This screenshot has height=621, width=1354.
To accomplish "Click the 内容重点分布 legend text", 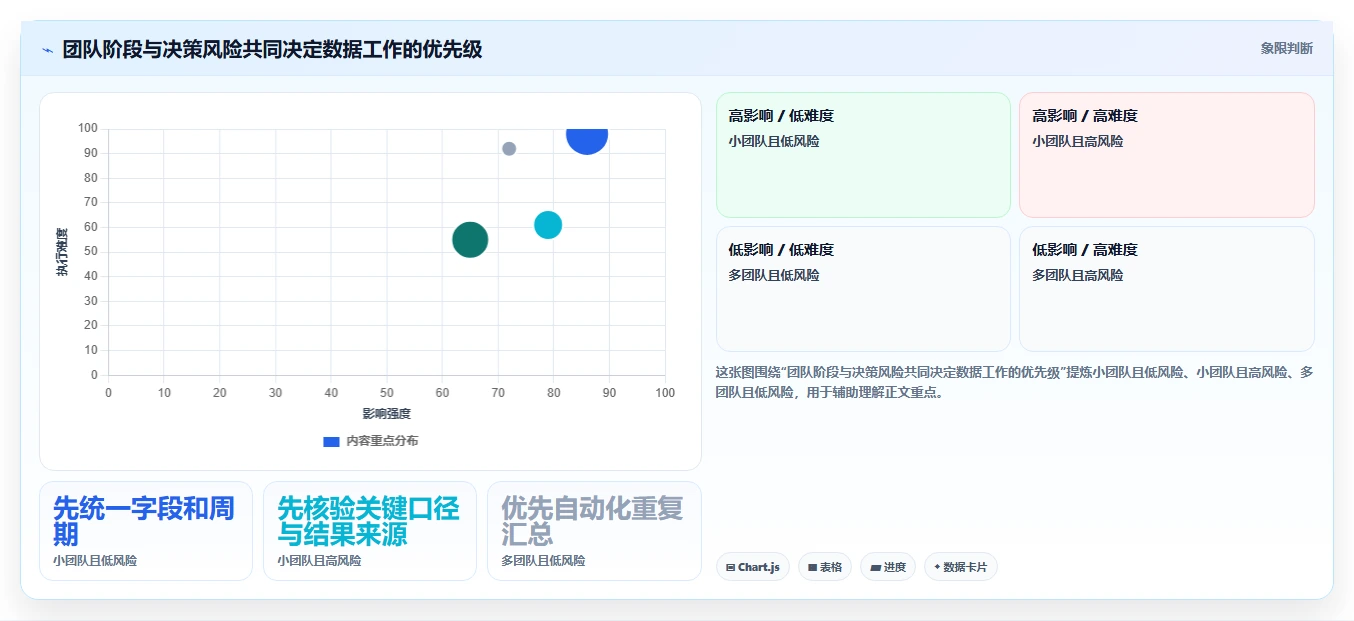I will tap(382, 441).
